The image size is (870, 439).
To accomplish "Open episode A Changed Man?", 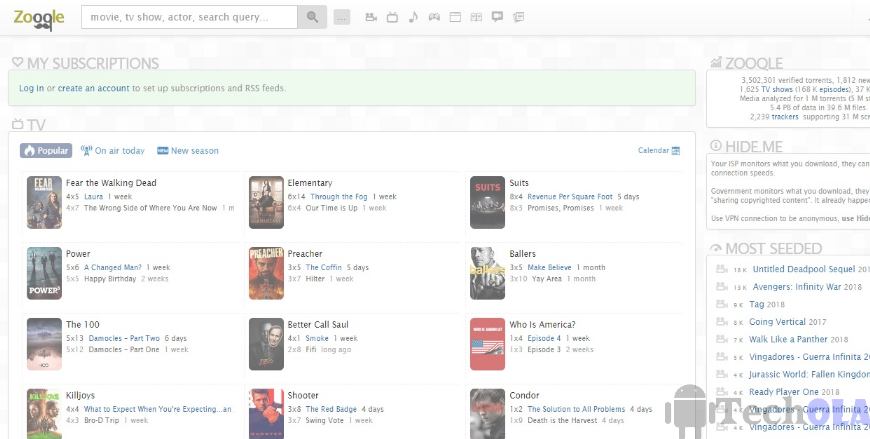I will coord(113,268).
